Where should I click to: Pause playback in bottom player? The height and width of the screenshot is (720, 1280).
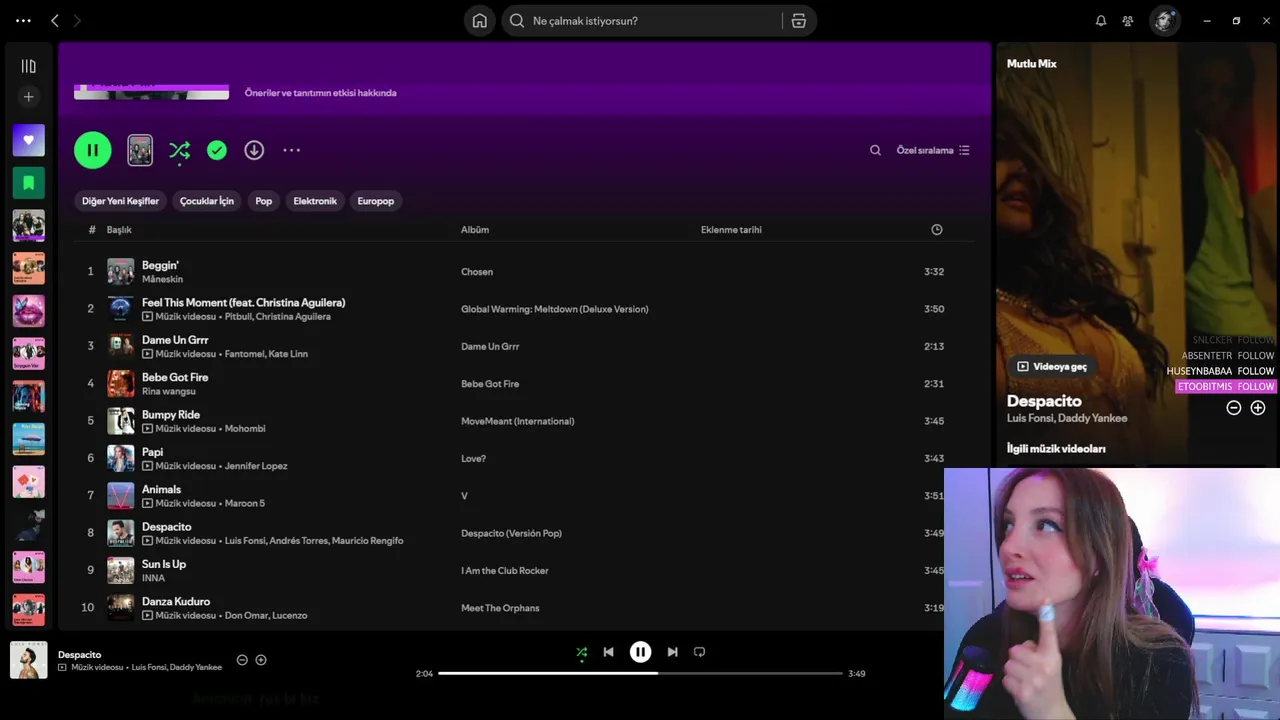pos(640,652)
